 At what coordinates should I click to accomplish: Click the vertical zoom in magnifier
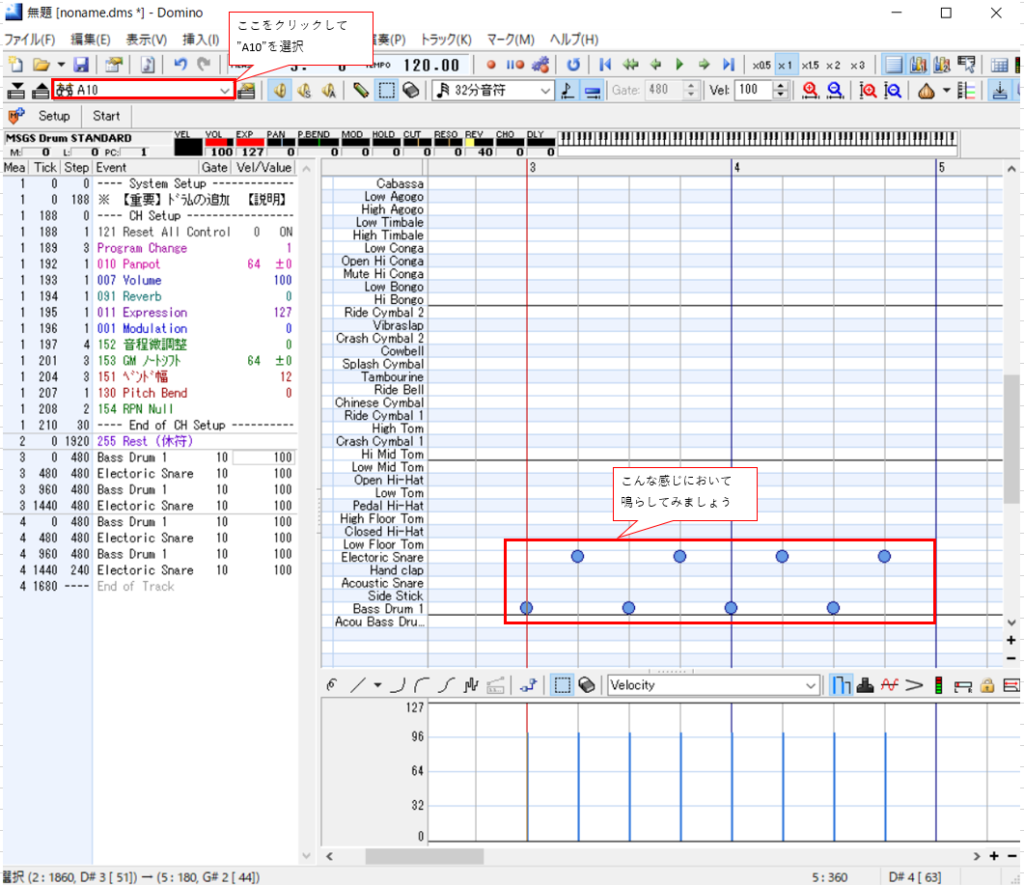868,90
